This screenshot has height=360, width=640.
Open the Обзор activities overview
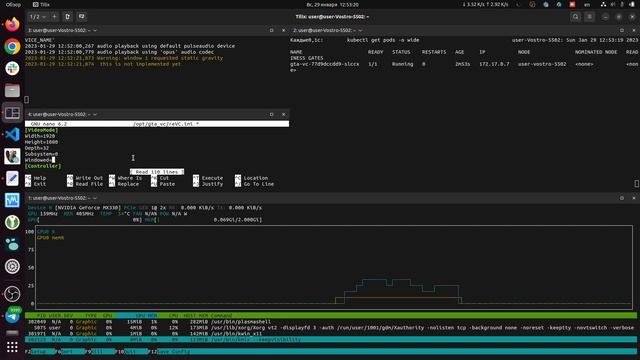[x=13, y=4]
